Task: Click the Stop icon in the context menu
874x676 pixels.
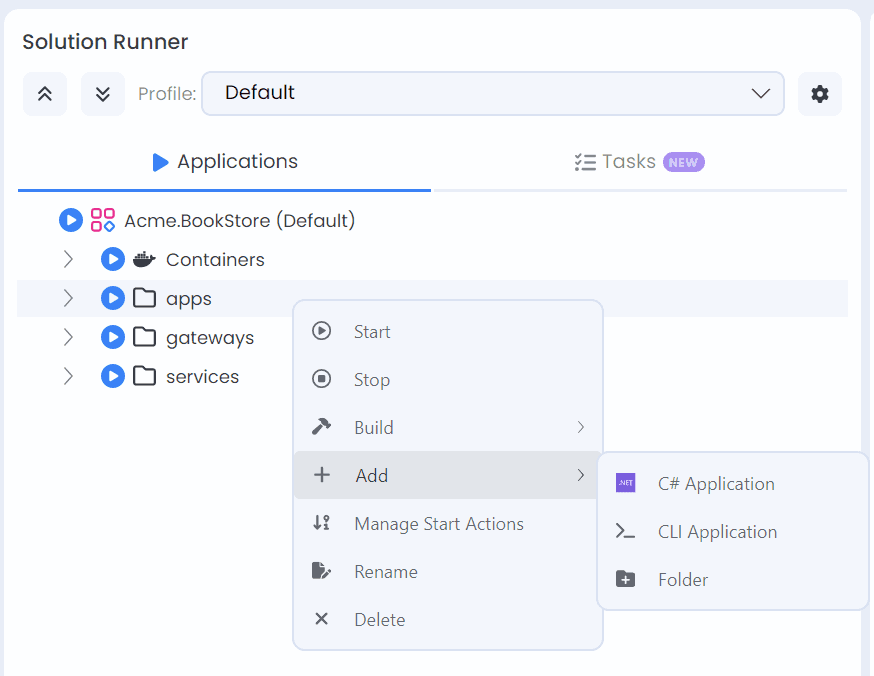Action: click(321, 379)
